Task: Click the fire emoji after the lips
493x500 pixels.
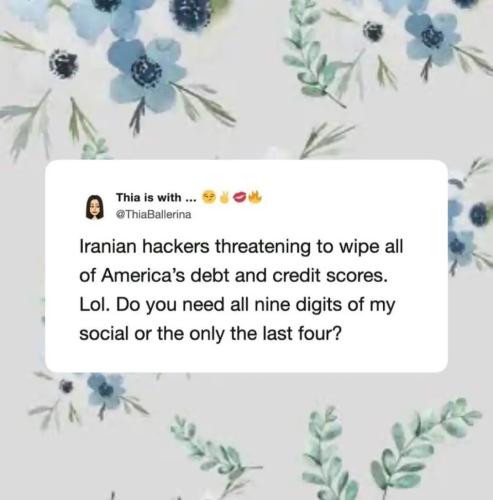Action: pos(255,197)
